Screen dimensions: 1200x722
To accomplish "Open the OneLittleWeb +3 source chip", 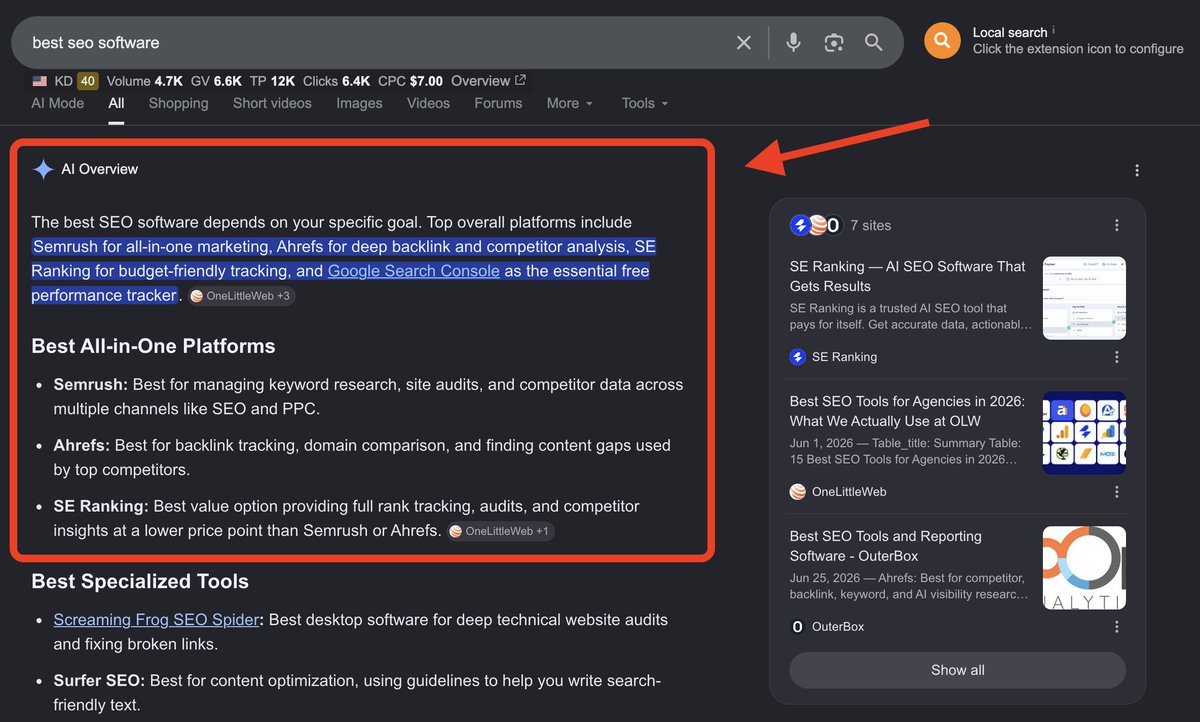I will [241, 296].
